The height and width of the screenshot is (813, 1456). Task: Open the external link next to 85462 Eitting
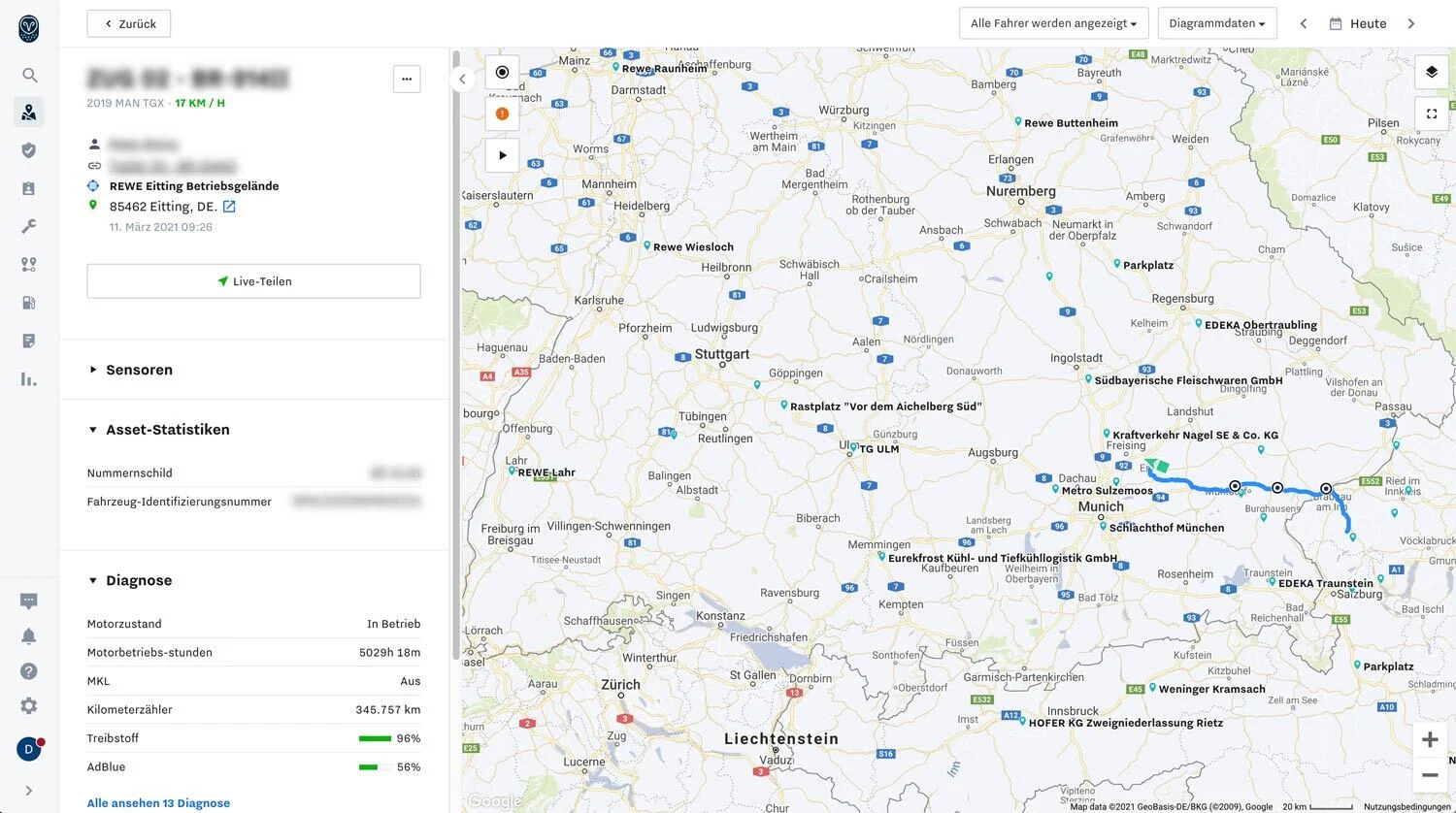[229, 207]
